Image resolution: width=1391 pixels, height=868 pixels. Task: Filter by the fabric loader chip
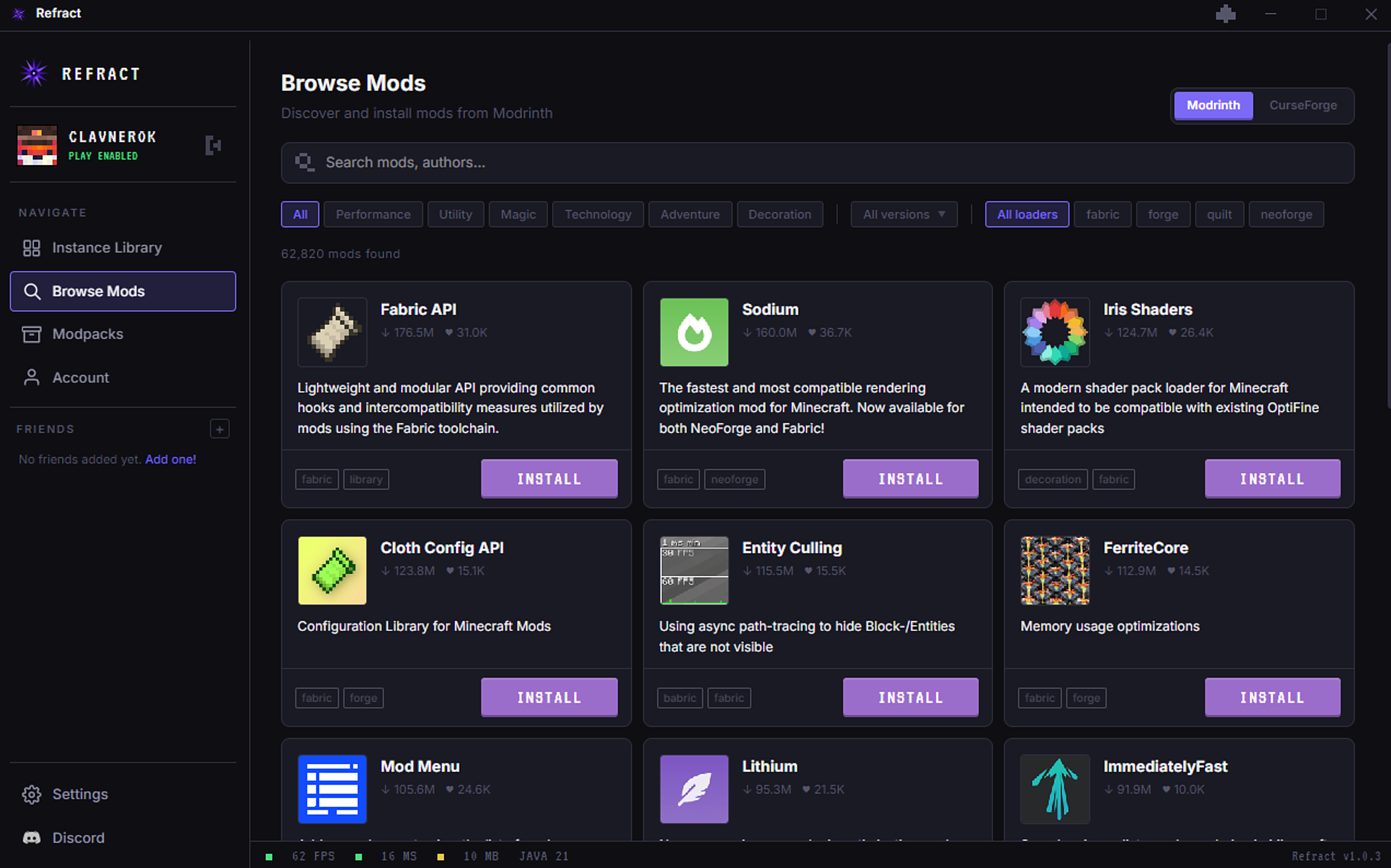pyautogui.click(x=1102, y=215)
